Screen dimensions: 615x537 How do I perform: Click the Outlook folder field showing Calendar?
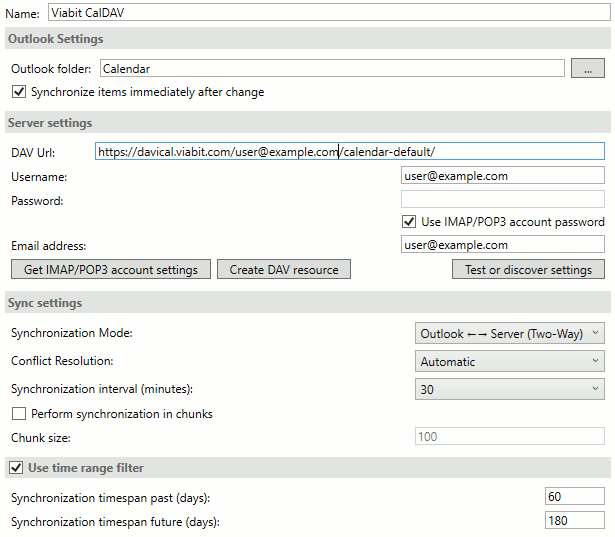332,69
